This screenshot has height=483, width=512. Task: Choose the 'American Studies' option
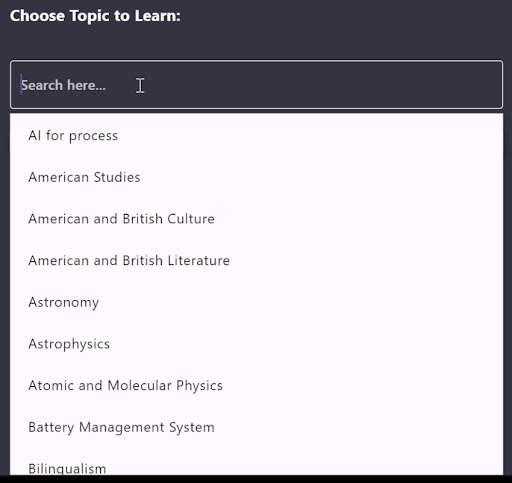pyautogui.click(x=256, y=177)
